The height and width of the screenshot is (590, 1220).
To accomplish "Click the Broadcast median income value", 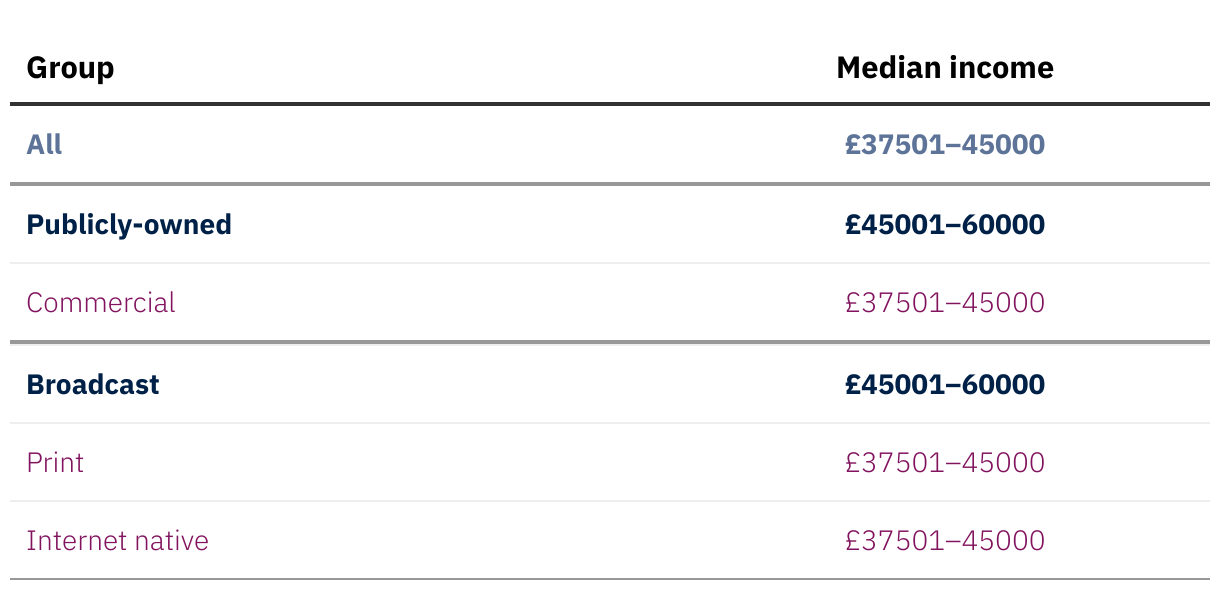I will point(944,385).
